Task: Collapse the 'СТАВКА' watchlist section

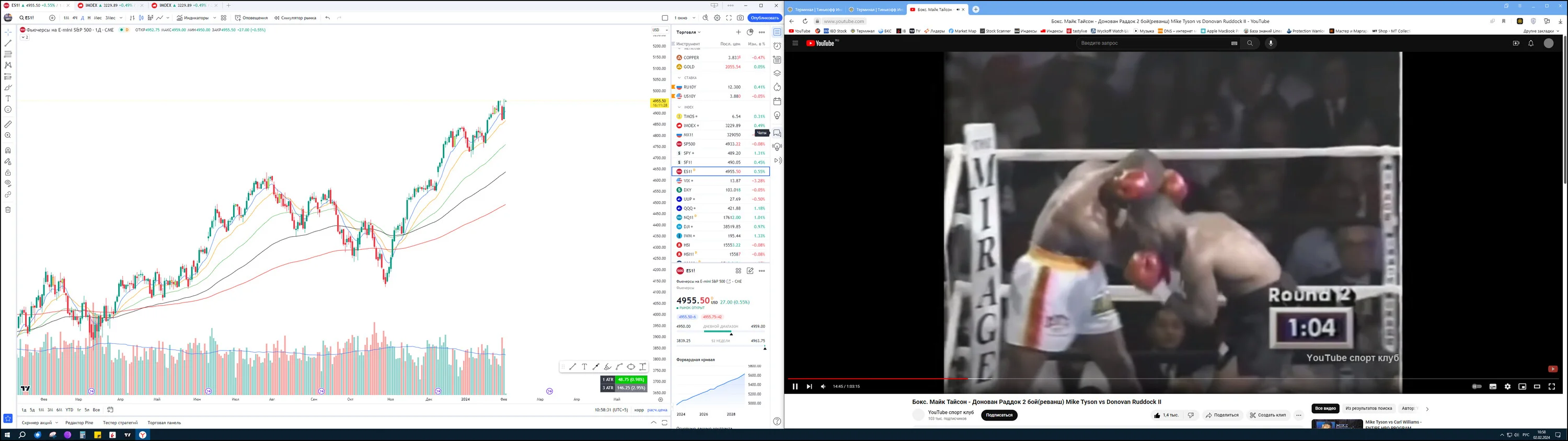Action: [679, 78]
